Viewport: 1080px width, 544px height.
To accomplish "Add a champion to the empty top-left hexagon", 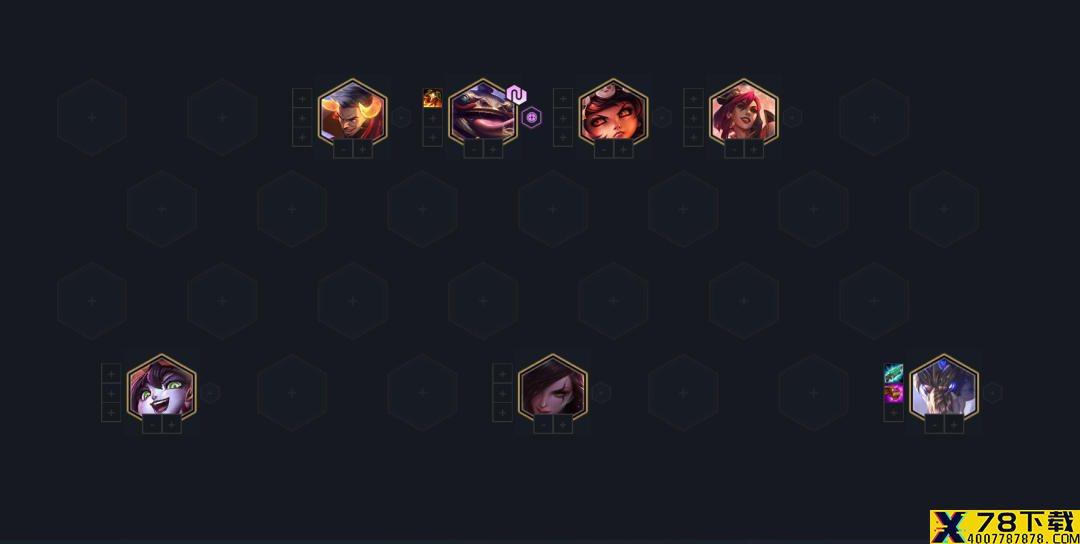I will (x=92, y=117).
